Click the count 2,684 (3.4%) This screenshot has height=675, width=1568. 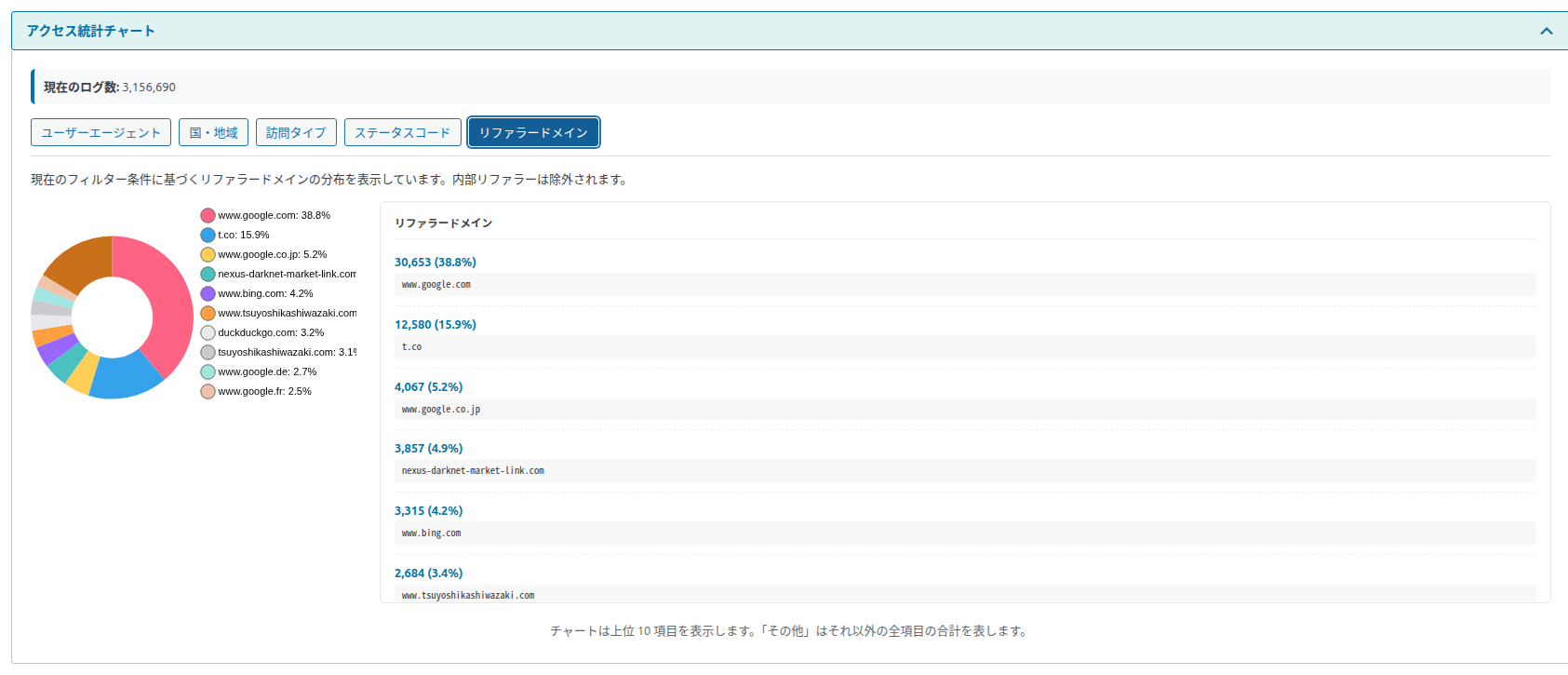click(429, 574)
